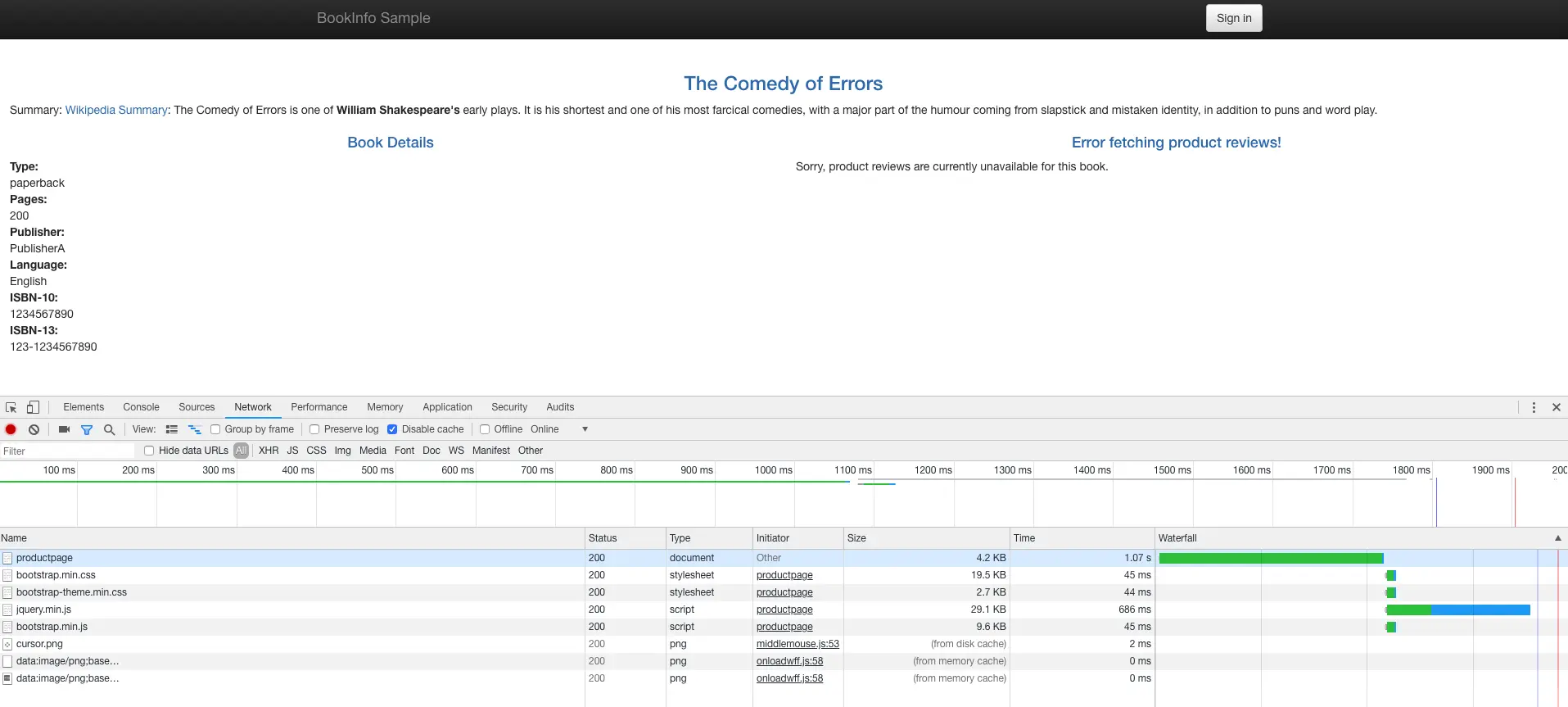The image size is (1568, 707).
Task: Sort requests by Time column header
Action: click(x=1082, y=538)
